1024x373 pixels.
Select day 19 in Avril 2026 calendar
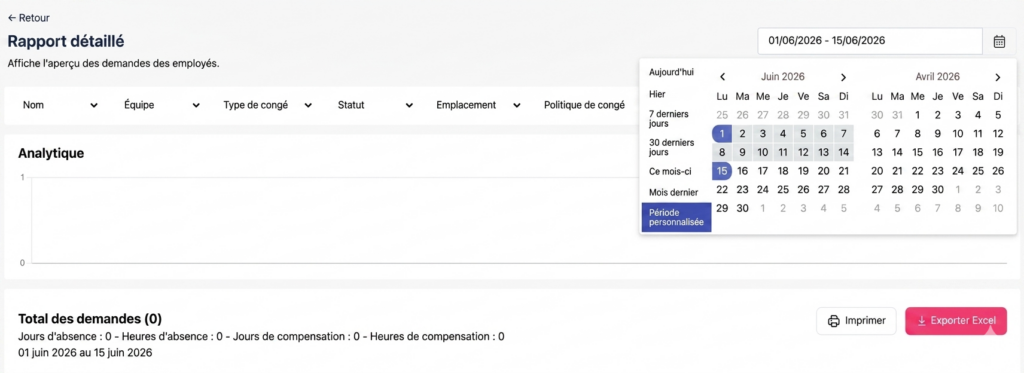(x=998, y=152)
